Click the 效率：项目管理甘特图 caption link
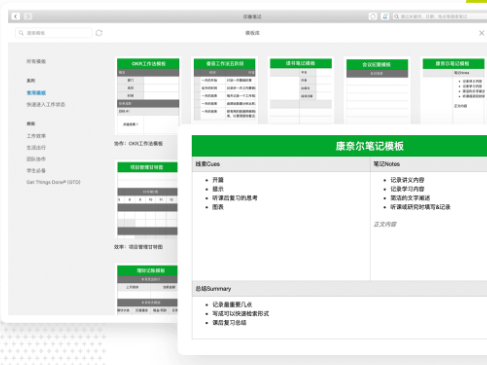The image size is (487, 365). point(139,247)
